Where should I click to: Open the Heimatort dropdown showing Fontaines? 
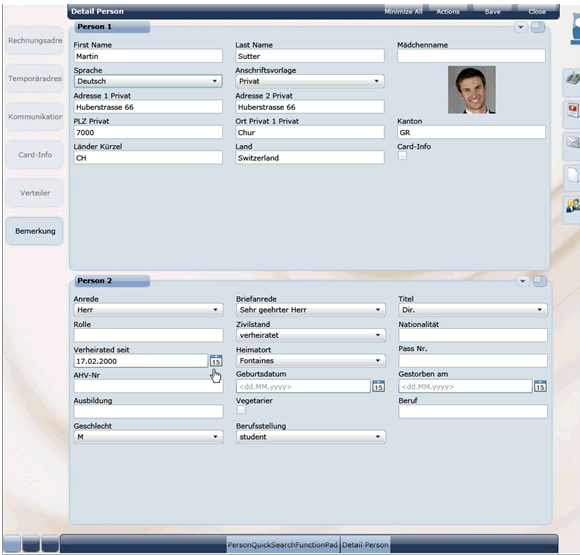coord(311,360)
